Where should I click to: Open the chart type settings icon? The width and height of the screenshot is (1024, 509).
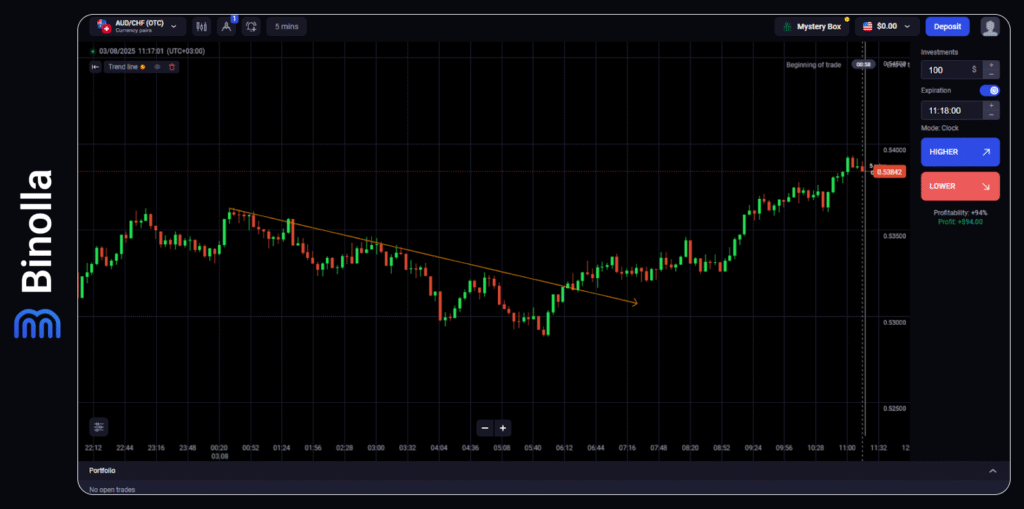point(202,26)
